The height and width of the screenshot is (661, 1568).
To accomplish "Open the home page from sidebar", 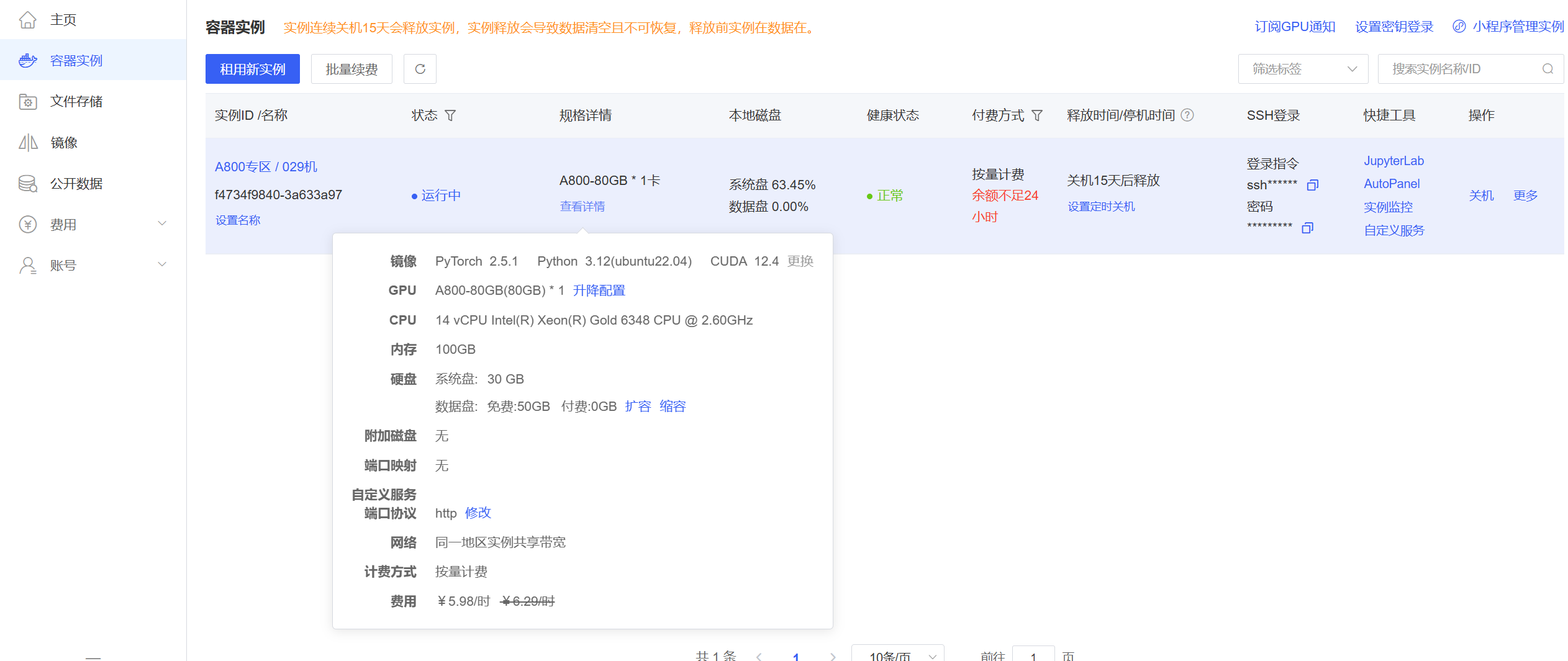I will tap(63, 20).
